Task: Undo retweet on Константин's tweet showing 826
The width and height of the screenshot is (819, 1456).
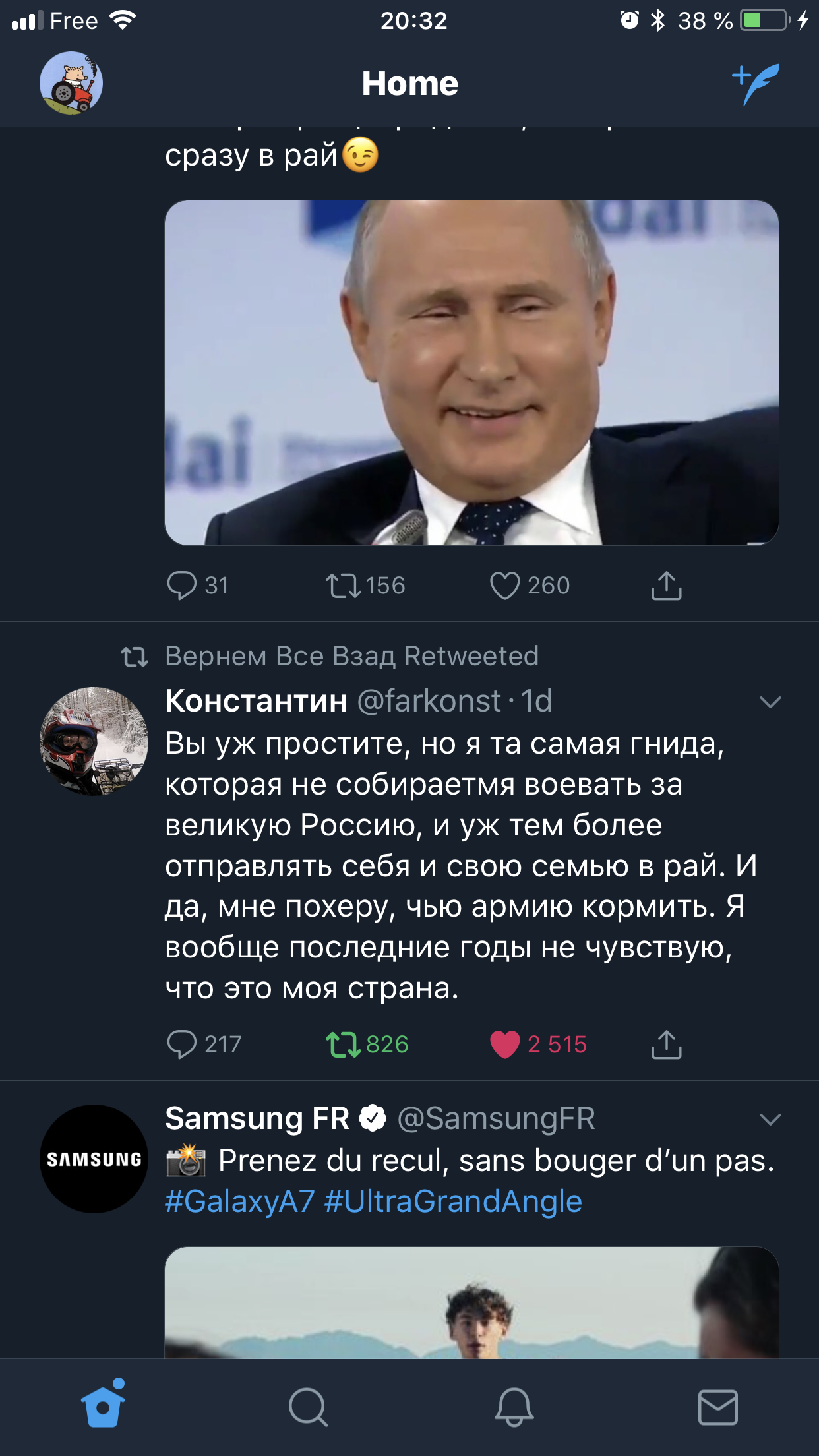Action: coord(344,1045)
